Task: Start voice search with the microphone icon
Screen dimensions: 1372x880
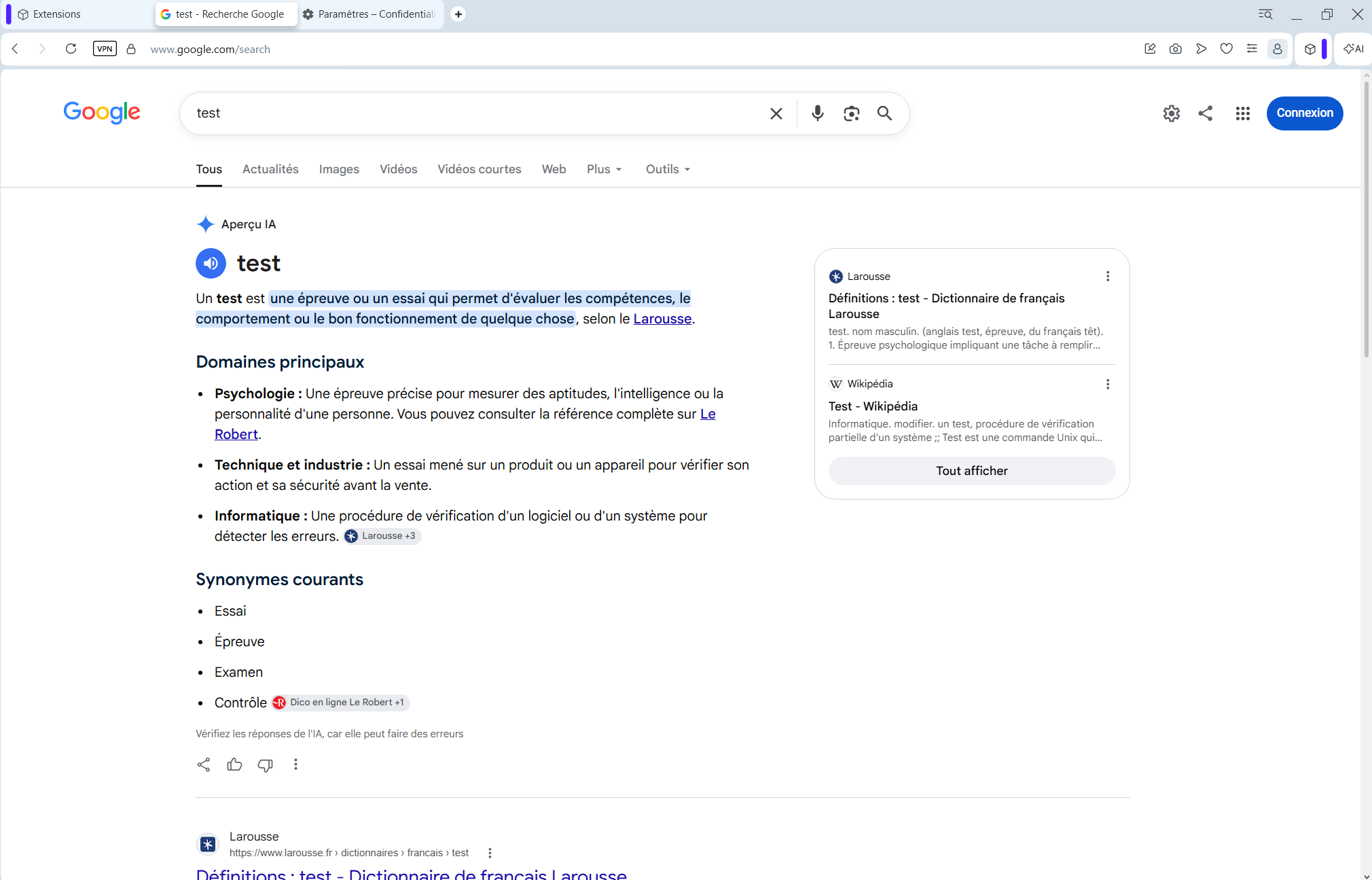Action: click(x=818, y=113)
